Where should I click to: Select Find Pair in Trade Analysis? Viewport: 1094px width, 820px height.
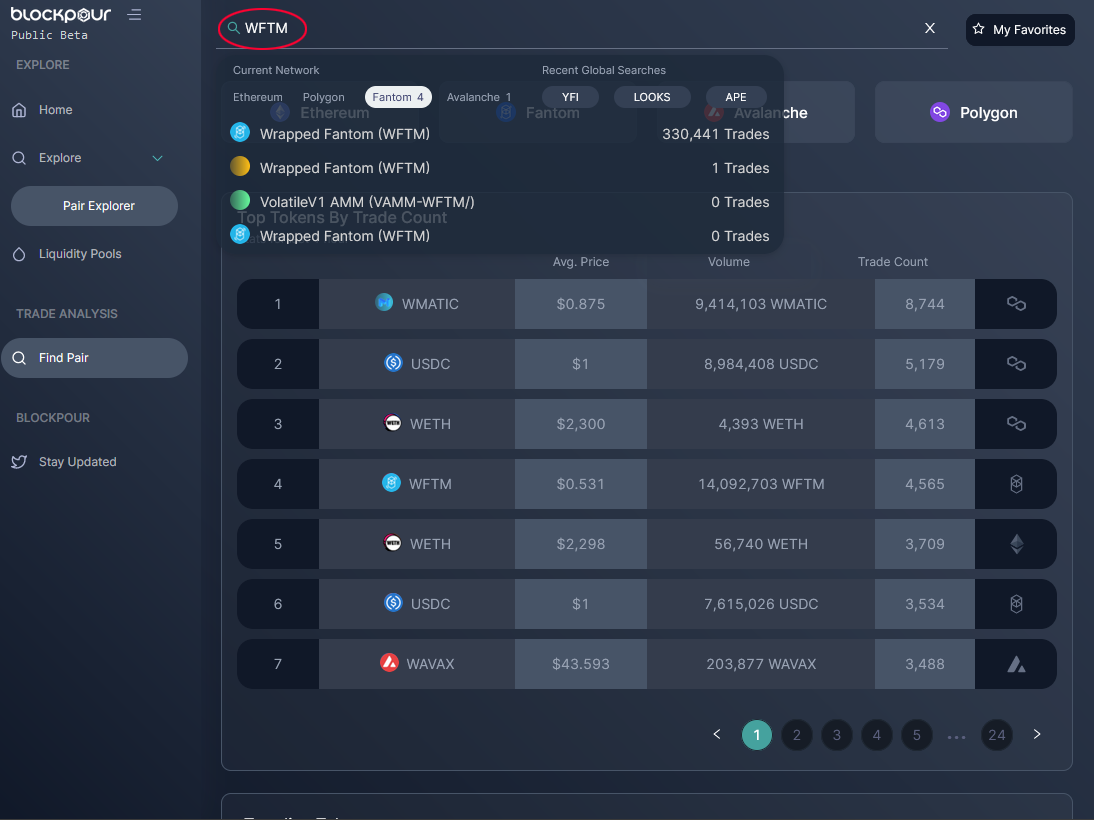[x=94, y=358]
